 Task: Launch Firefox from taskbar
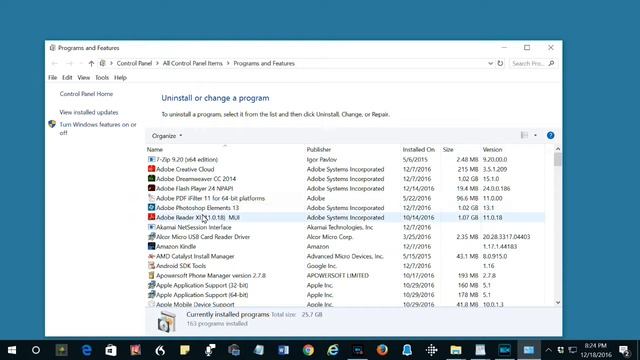(382, 350)
